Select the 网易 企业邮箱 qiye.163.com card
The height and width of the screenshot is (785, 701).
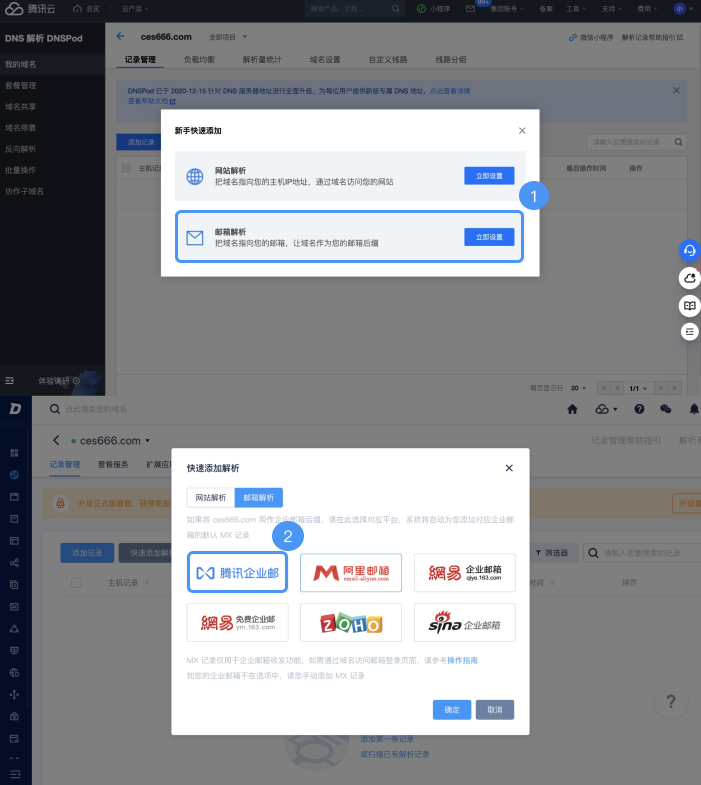coord(465,573)
